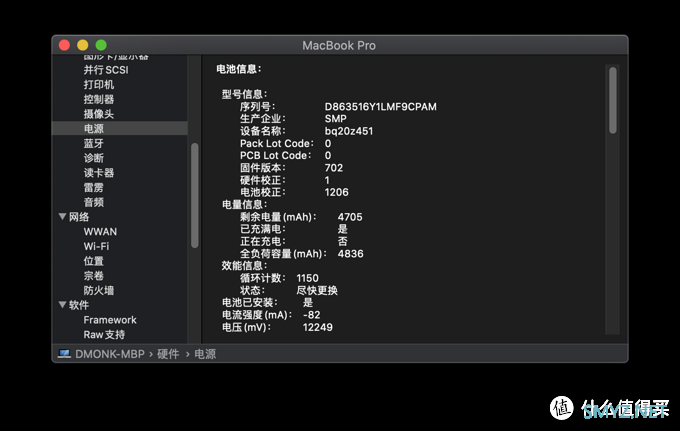
Task: Click the MacBook Pro window title
Action: pos(339,46)
